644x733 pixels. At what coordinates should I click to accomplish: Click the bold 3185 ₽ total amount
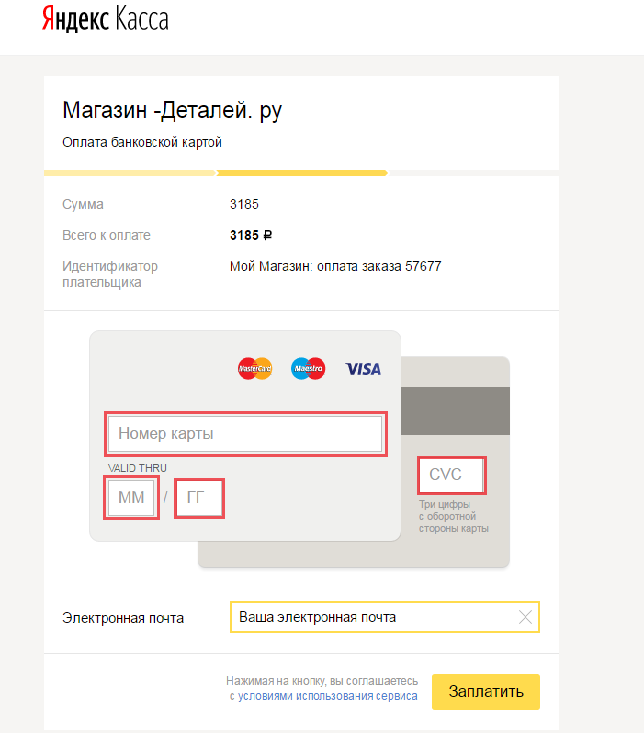(x=251, y=236)
